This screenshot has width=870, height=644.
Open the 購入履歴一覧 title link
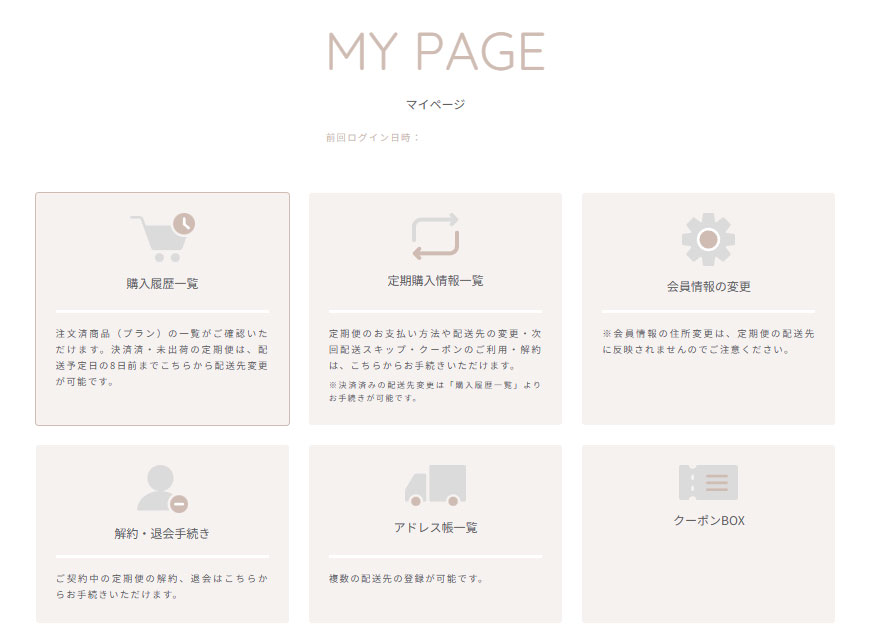pyautogui.click(x=162, y=284)
